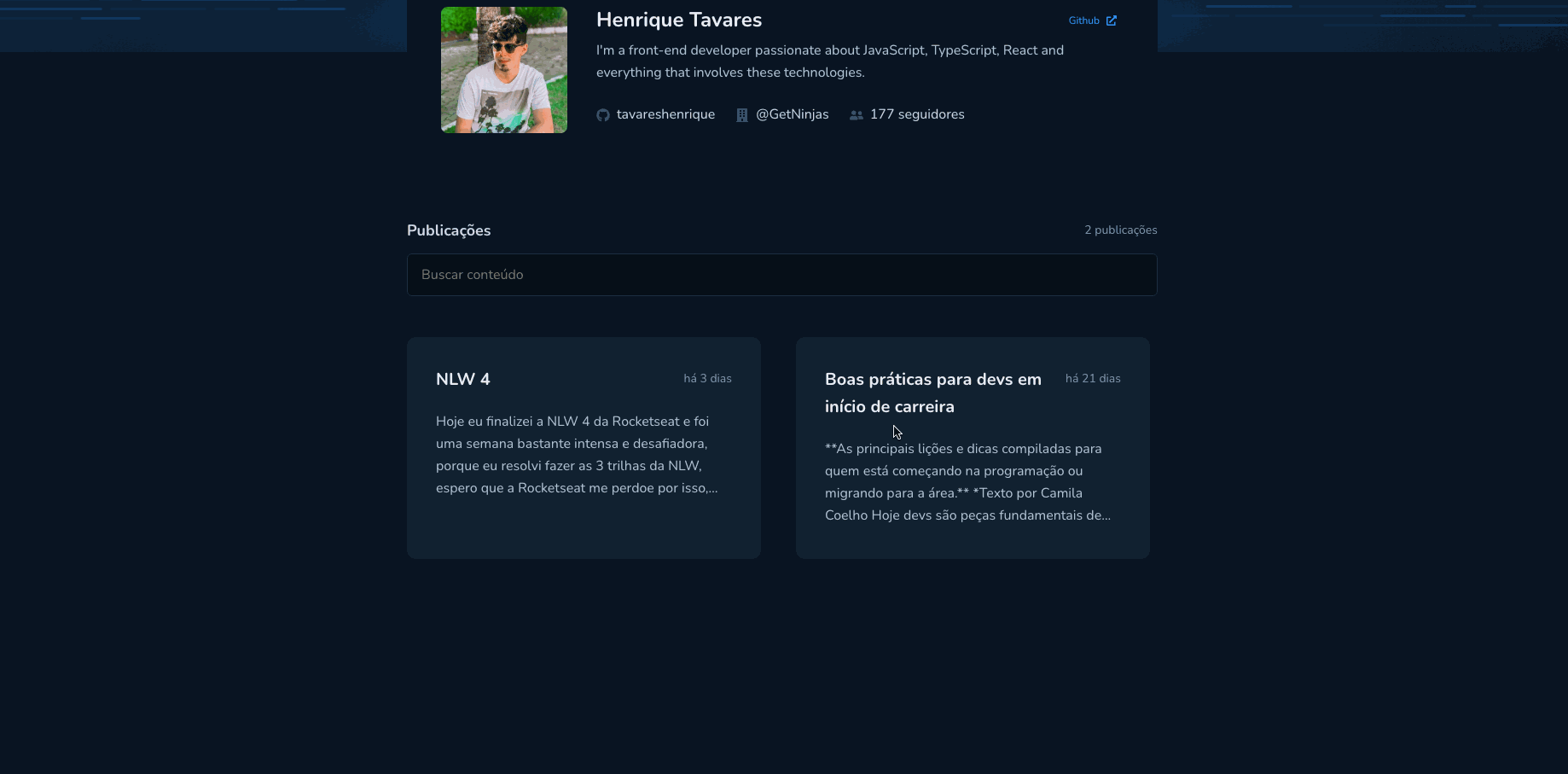Click Henrique Tavares profile photo
This screenshot has height=774, width=1568.
(504, 70)
